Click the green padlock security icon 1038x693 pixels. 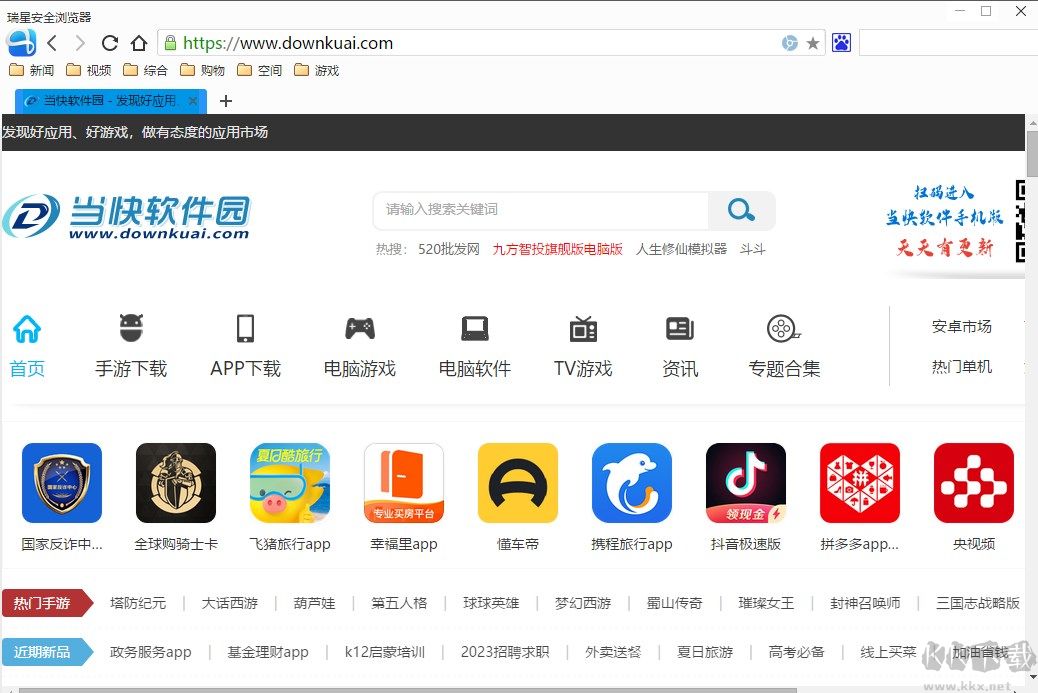click(x=170, y=43)
